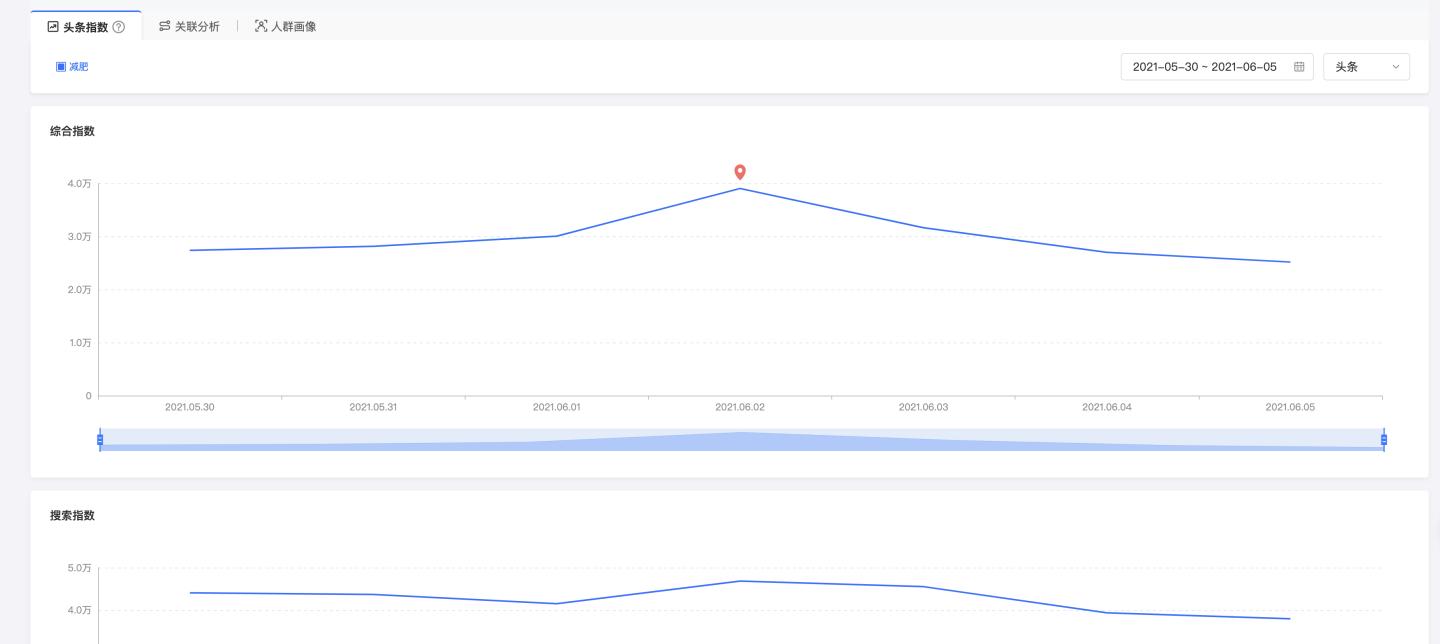Viewport: 1440px width, 644px height.
Task: Click the red pin marker on 综合指数 peak
Action: (x=740, y=172)
